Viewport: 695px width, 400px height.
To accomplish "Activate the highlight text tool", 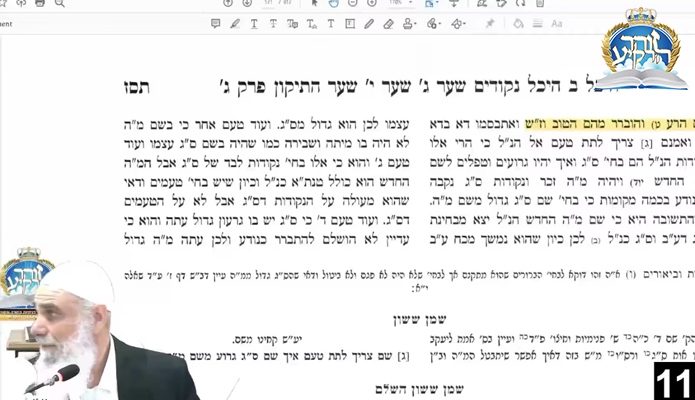I will 235,24.
